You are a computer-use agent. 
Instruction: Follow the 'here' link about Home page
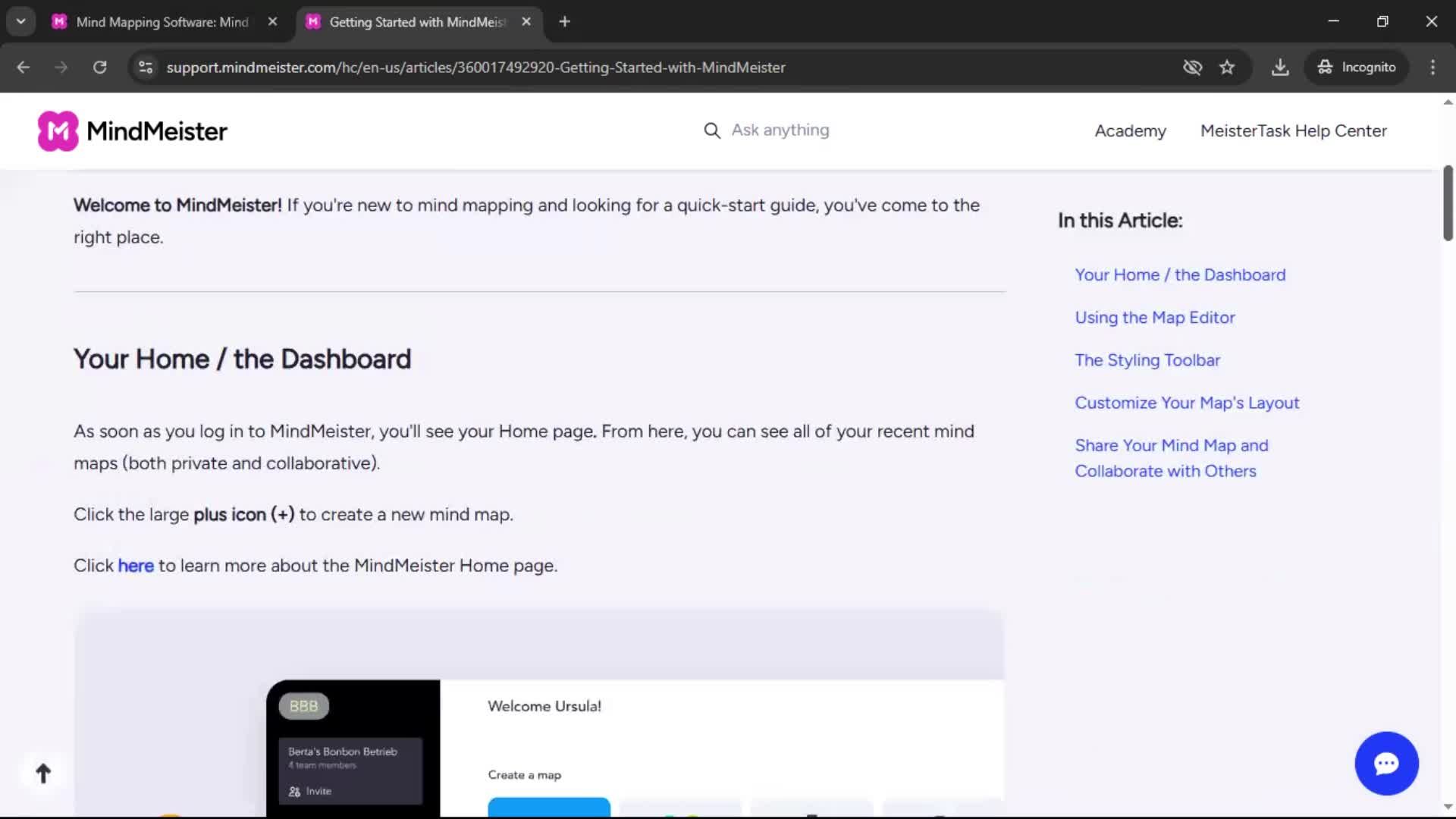136,566
